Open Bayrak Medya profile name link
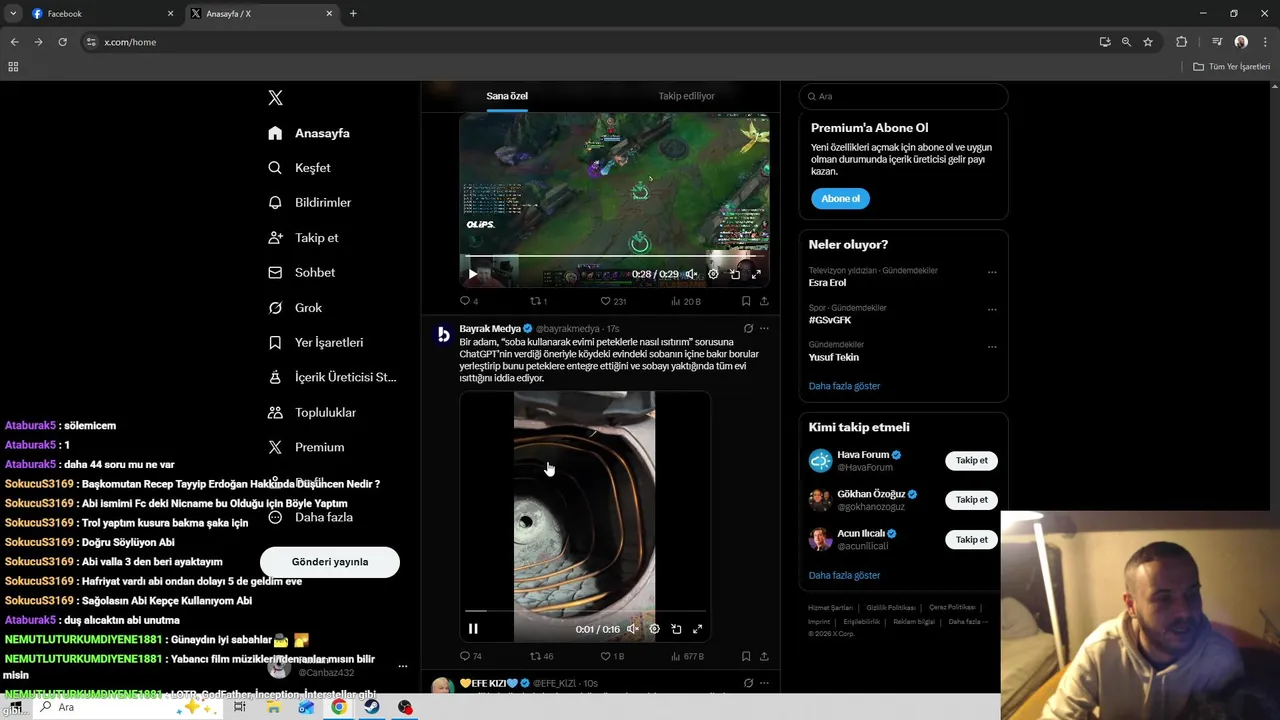The width and height of the screenshot is (1280, 720). 490,329
